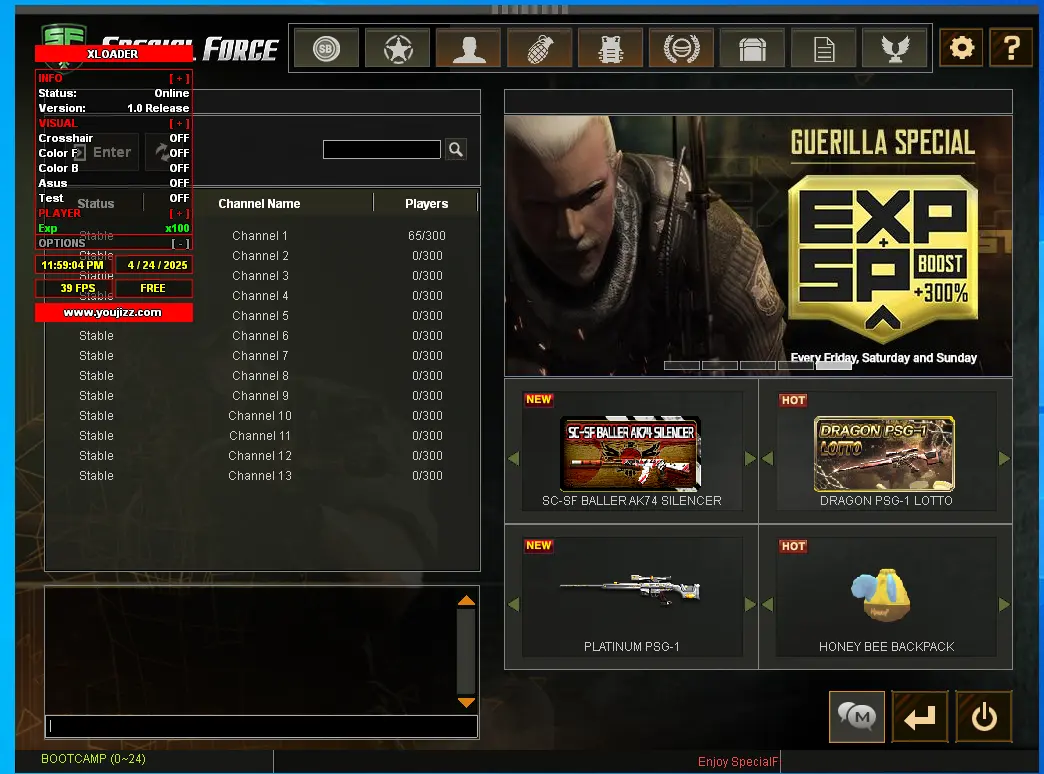Select Channel 7 row
Viewport: 1044px width, 774px height.
(x=262, y=356)
